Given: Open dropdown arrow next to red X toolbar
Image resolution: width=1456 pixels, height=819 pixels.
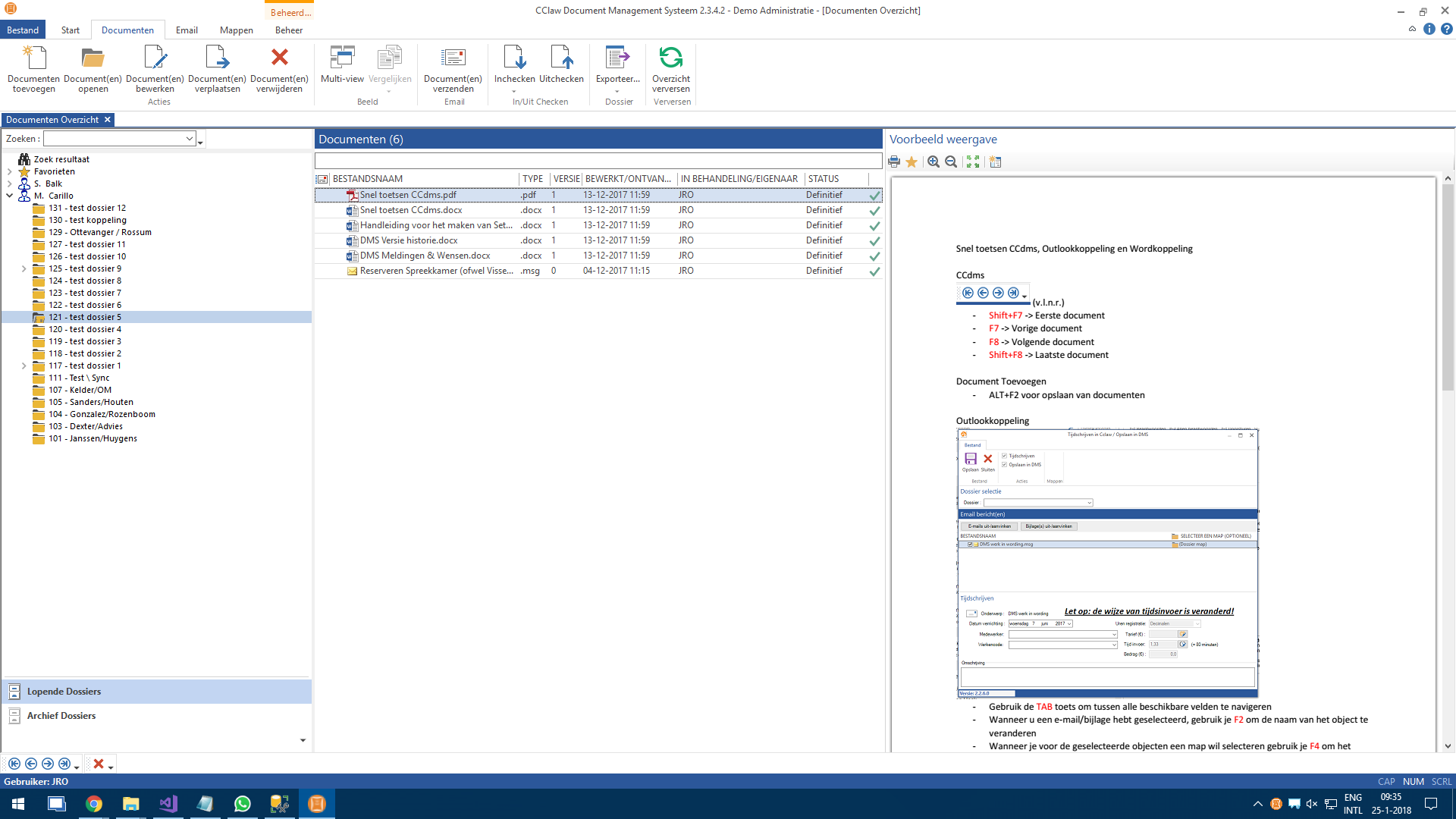Looking at the screenshot, I should tap(111, 767).
